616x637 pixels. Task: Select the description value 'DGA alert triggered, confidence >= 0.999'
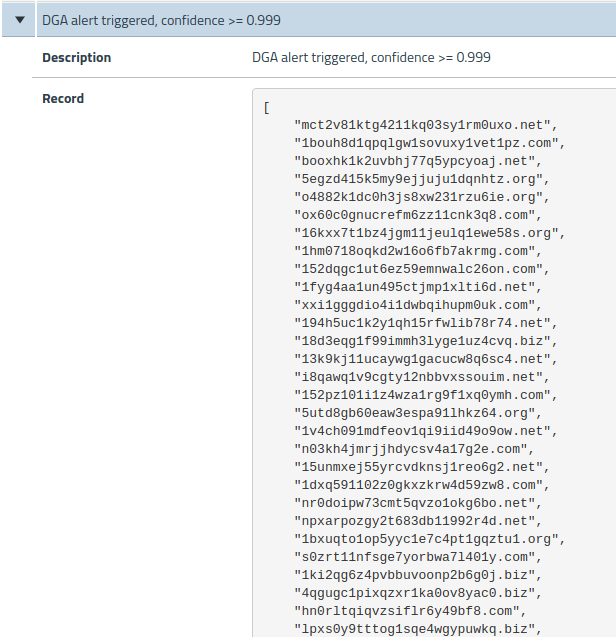tap(371, 57)
